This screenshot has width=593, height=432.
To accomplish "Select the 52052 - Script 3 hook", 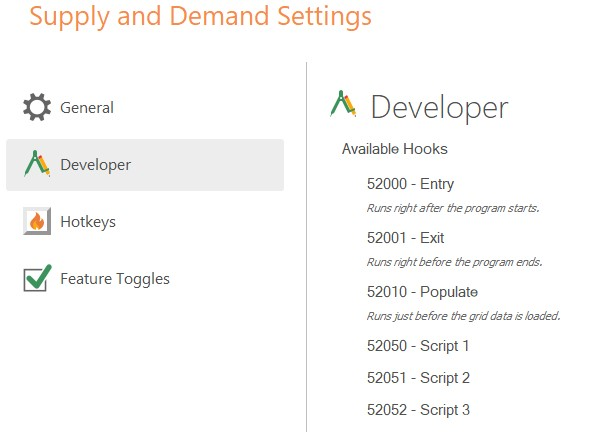I will (x=418, y=410).
